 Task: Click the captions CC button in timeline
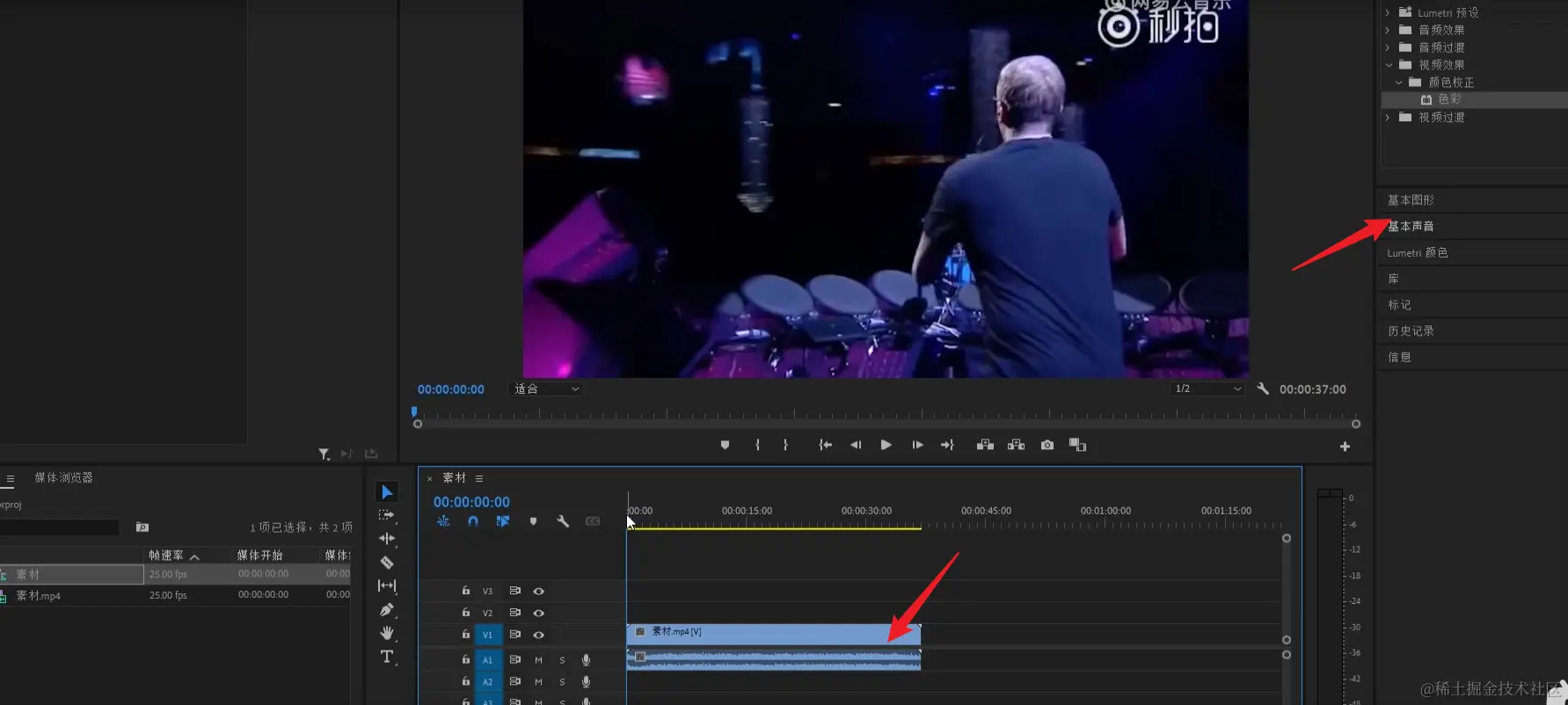(593, 521)
